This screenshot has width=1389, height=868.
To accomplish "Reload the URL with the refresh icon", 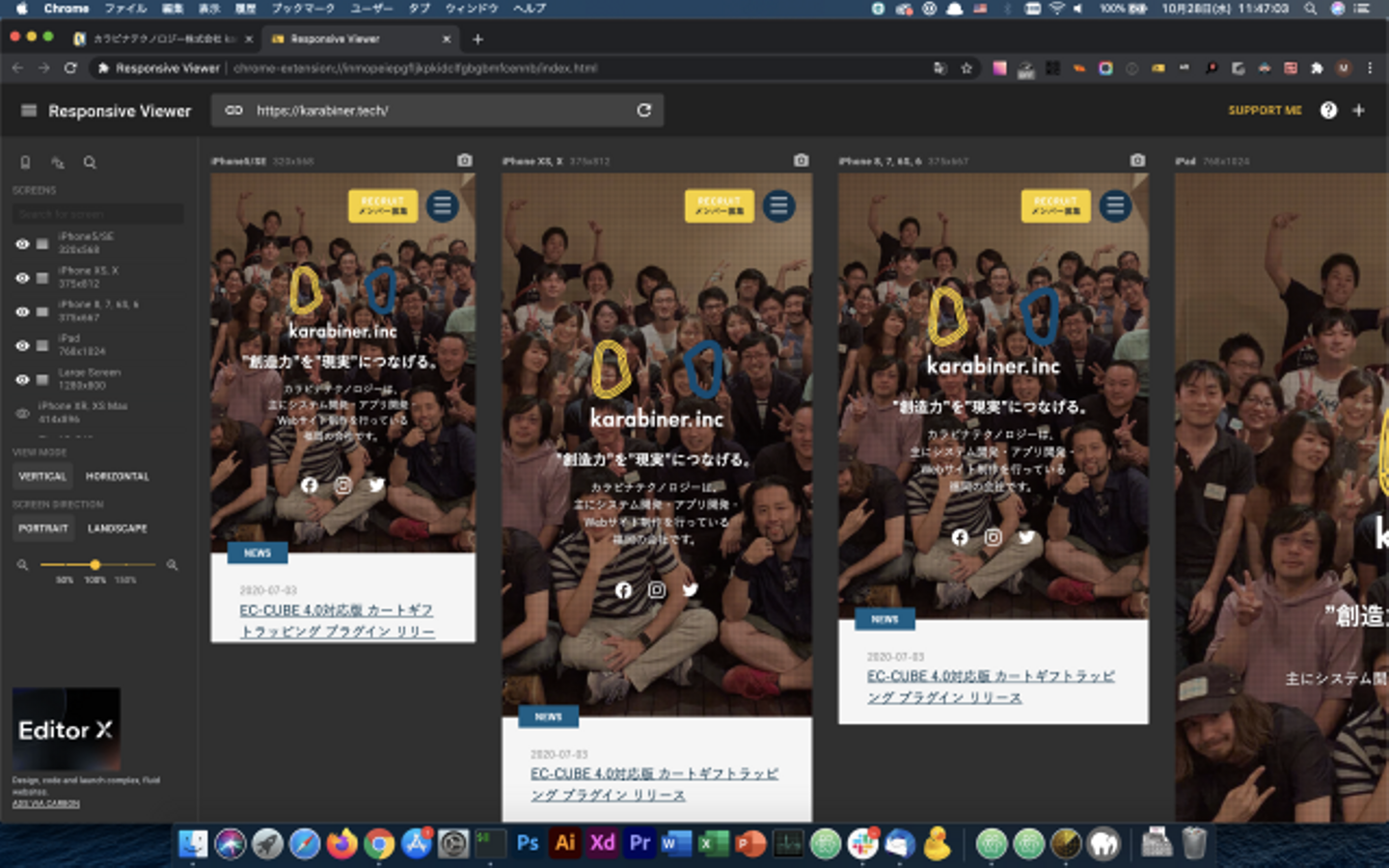I will 644,111.
